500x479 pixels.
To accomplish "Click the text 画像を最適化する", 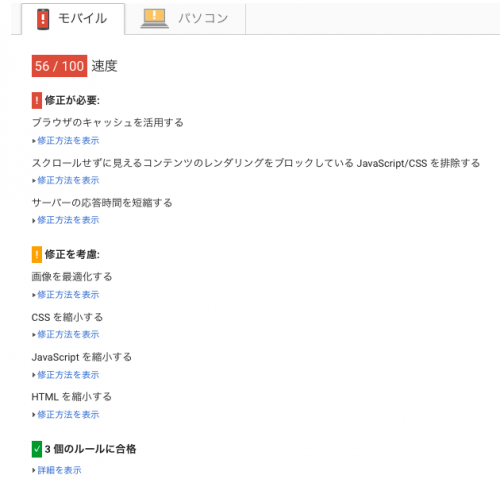I will point(72,277).
